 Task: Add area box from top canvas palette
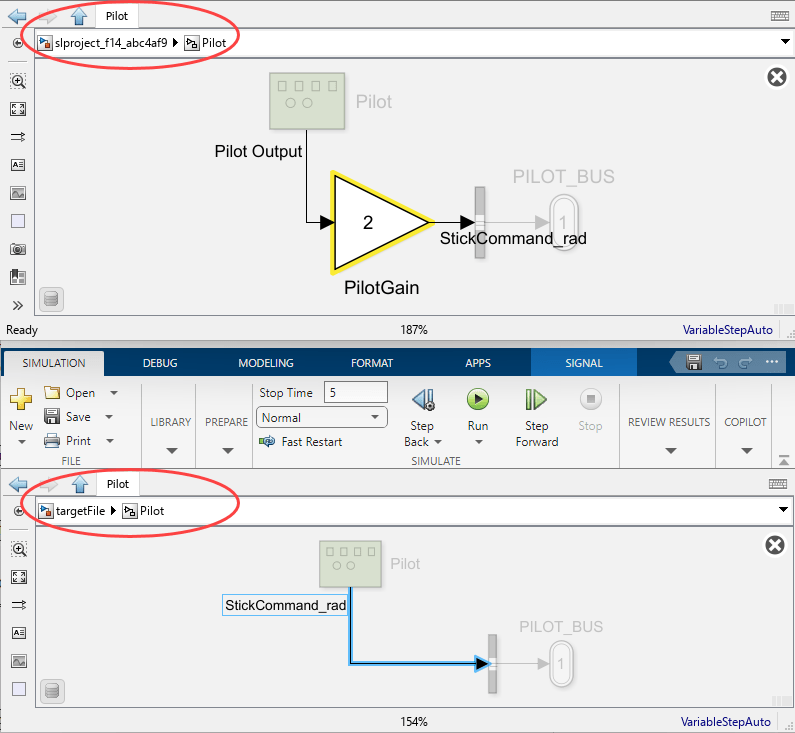click(x=18, y=221)
